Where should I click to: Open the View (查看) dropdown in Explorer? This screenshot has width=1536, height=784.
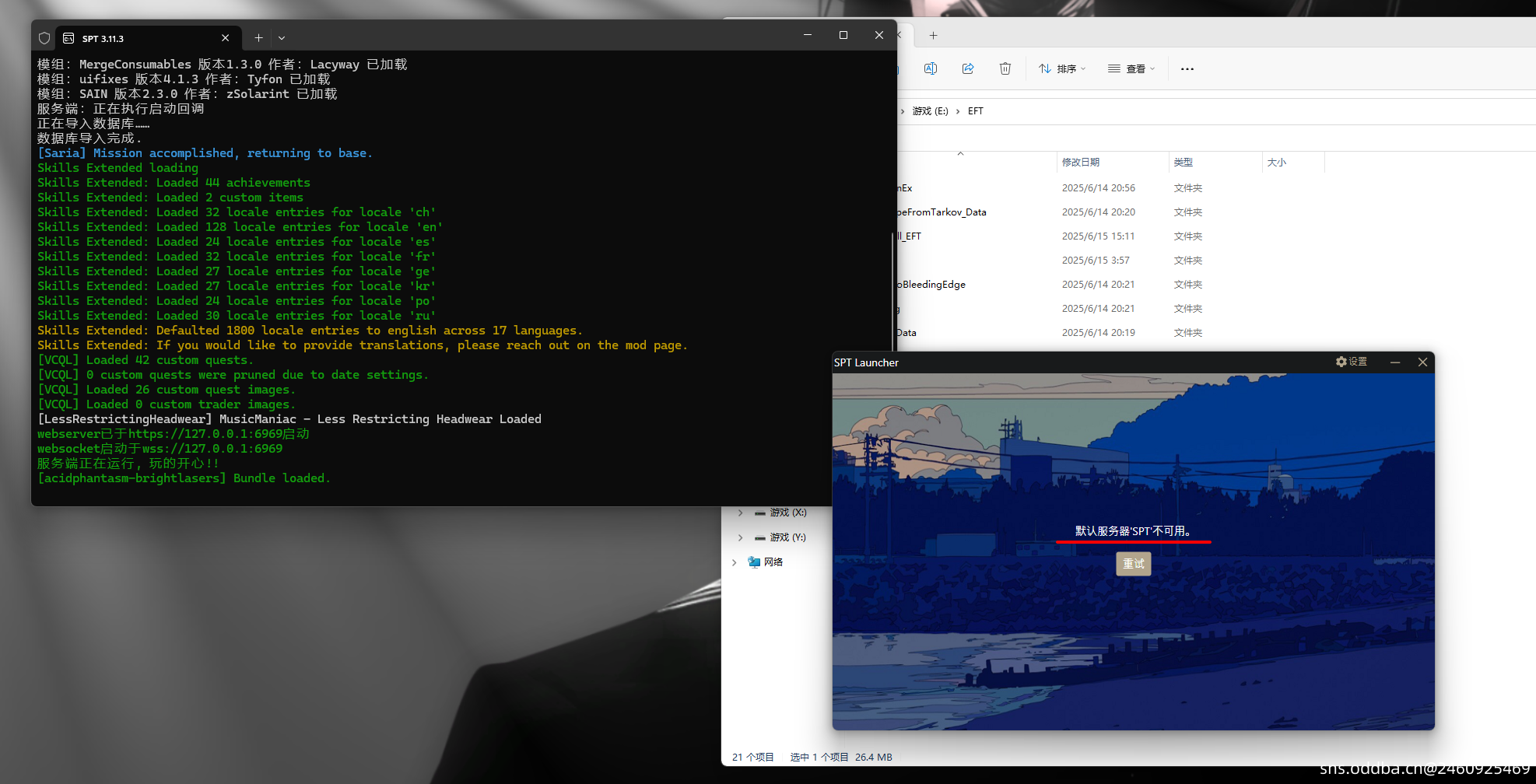pos(1131,68)
